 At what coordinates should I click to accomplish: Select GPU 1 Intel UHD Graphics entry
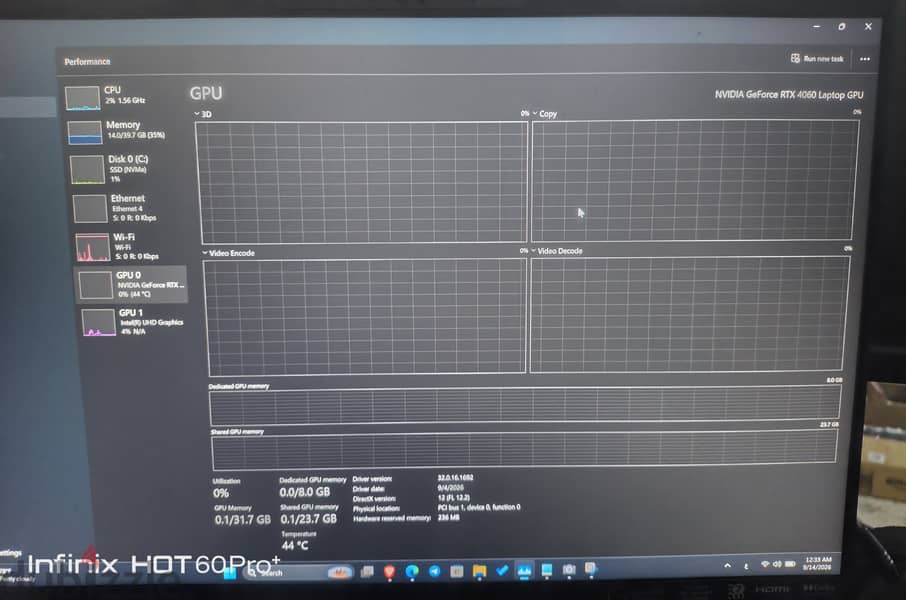point(133,322)
